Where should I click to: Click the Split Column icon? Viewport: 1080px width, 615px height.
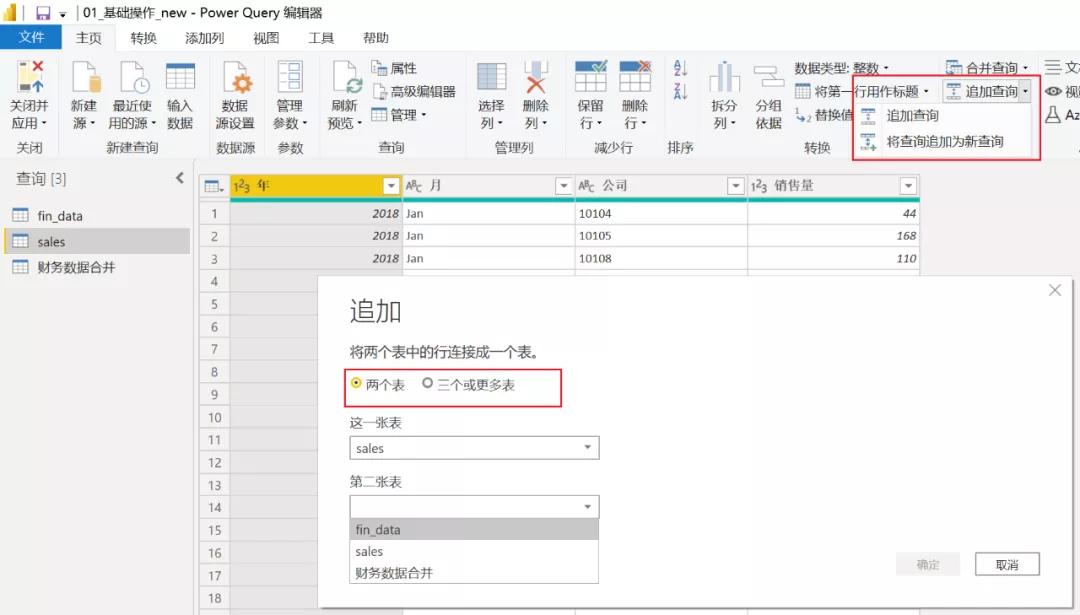(725, 76)
